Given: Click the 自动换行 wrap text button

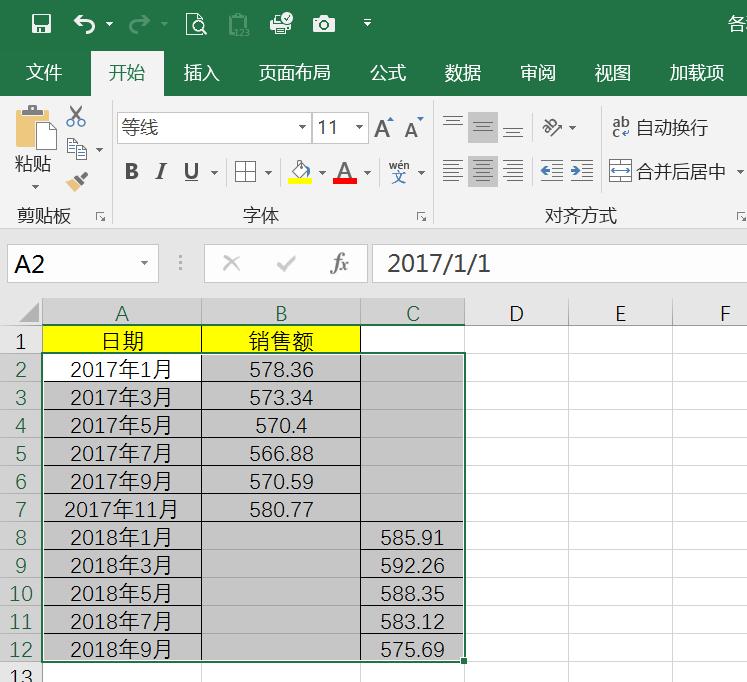Looking at the screenshot, I should point(660,127).
